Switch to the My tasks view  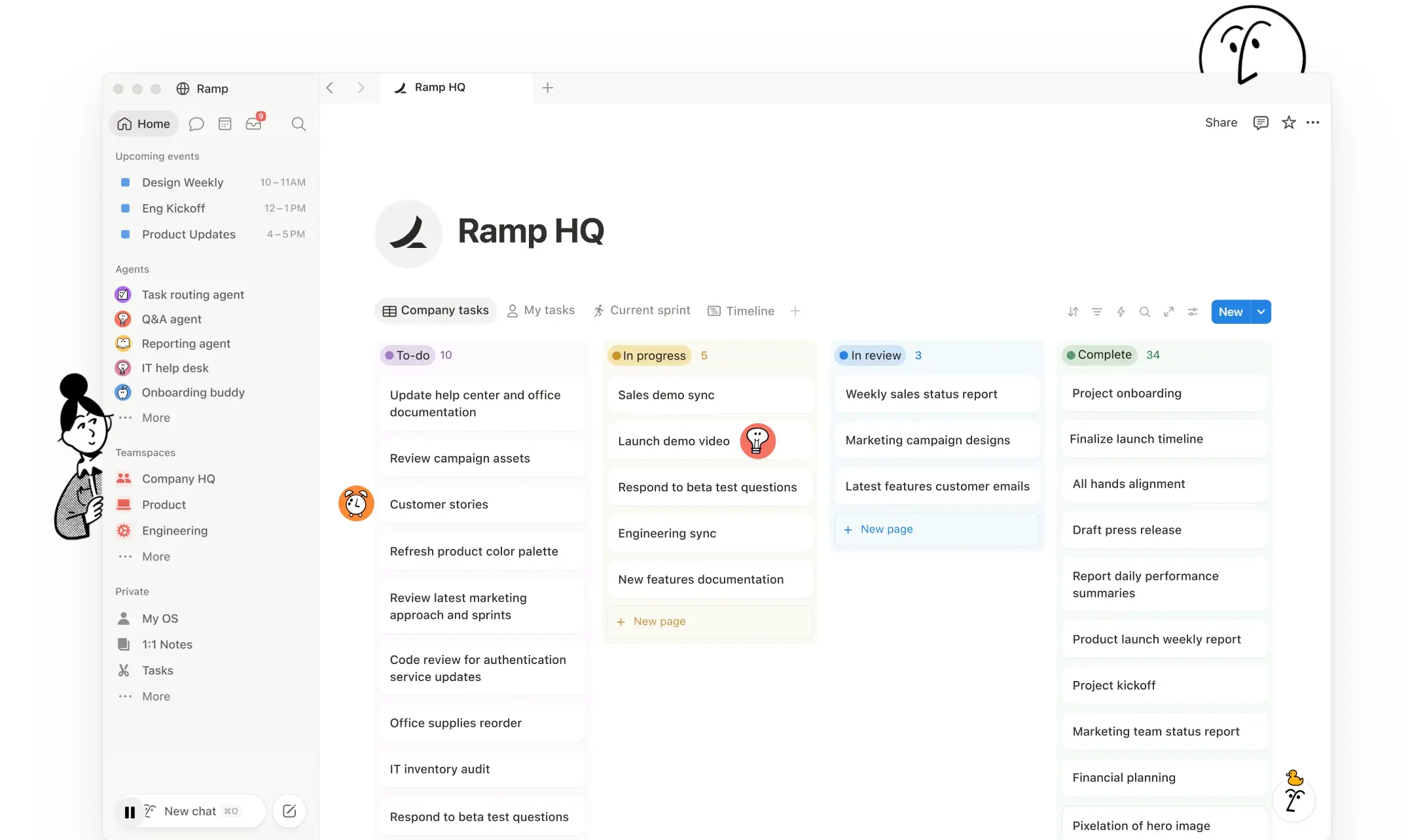pyautogui.click(x=541, y=311)
